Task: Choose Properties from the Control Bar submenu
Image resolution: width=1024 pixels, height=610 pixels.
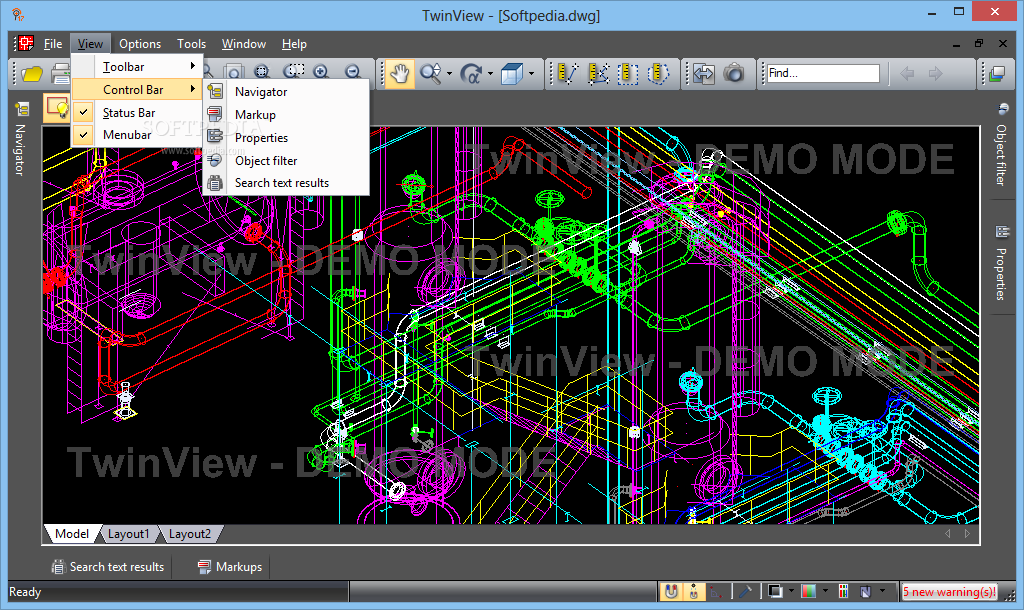Action: point(286,137)
